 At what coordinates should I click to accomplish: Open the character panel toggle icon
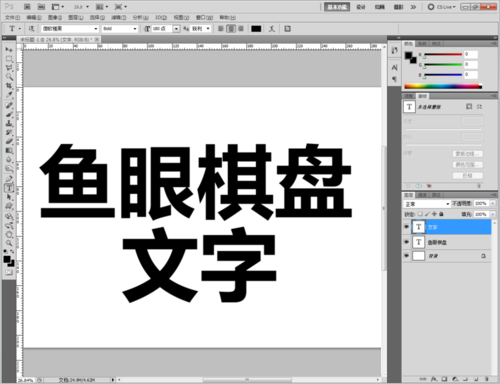pyautogui.click(x=288, y=29)
